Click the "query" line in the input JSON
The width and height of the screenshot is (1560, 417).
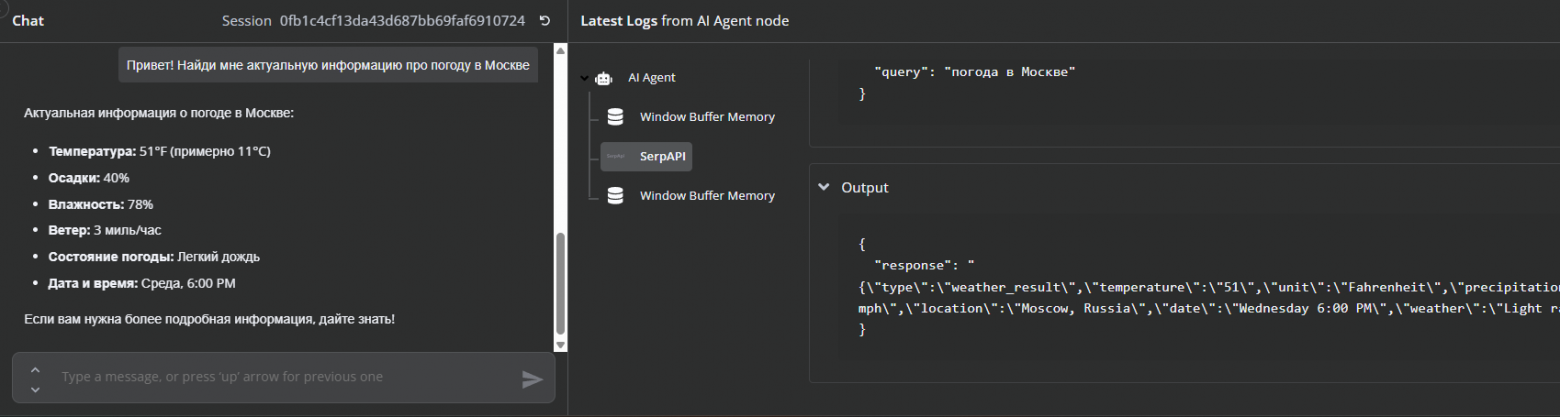click(x=974, y=72)
